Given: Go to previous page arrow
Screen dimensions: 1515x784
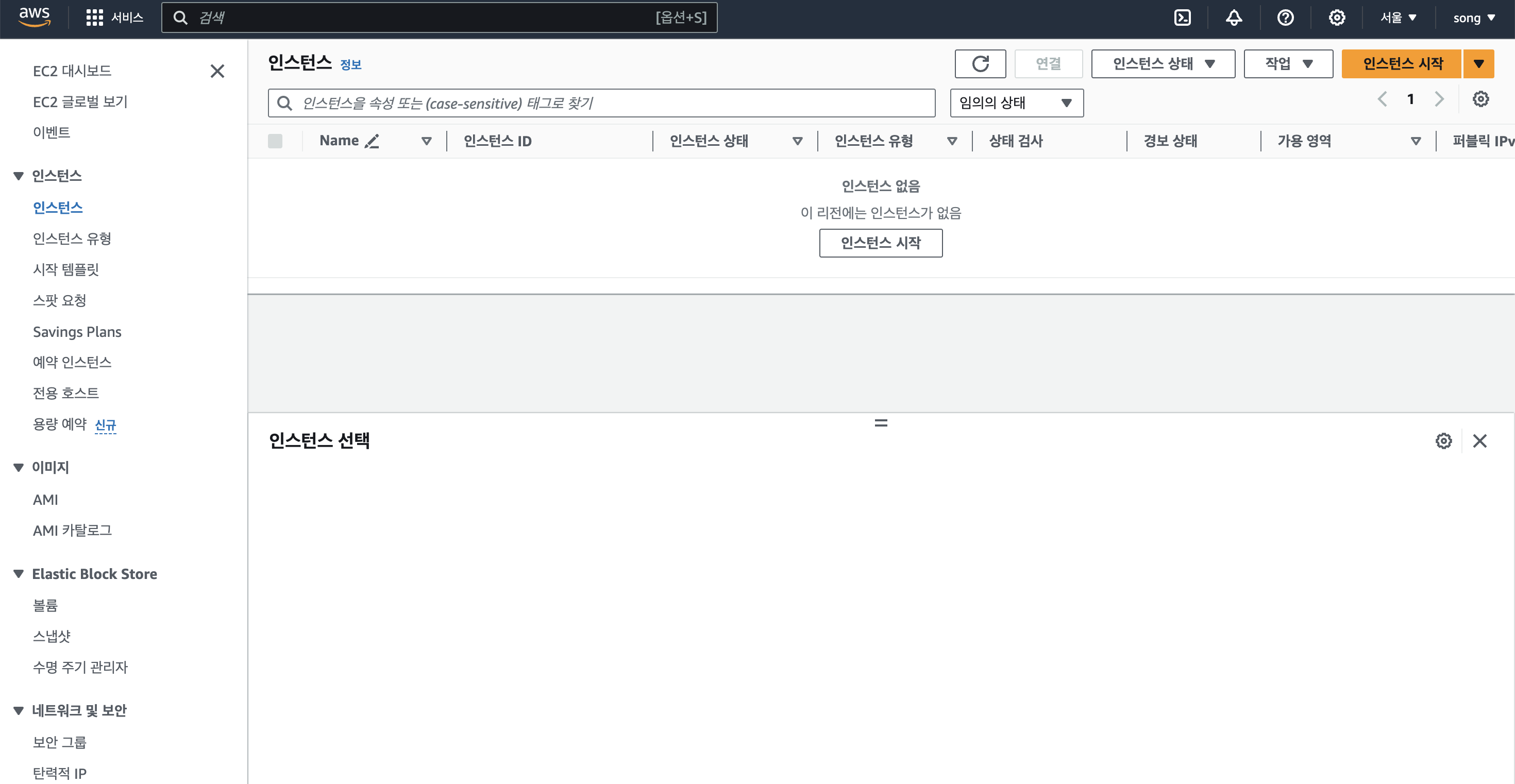Looking at the screenshot, I should pyautogui.click(x=1382, y=99).
